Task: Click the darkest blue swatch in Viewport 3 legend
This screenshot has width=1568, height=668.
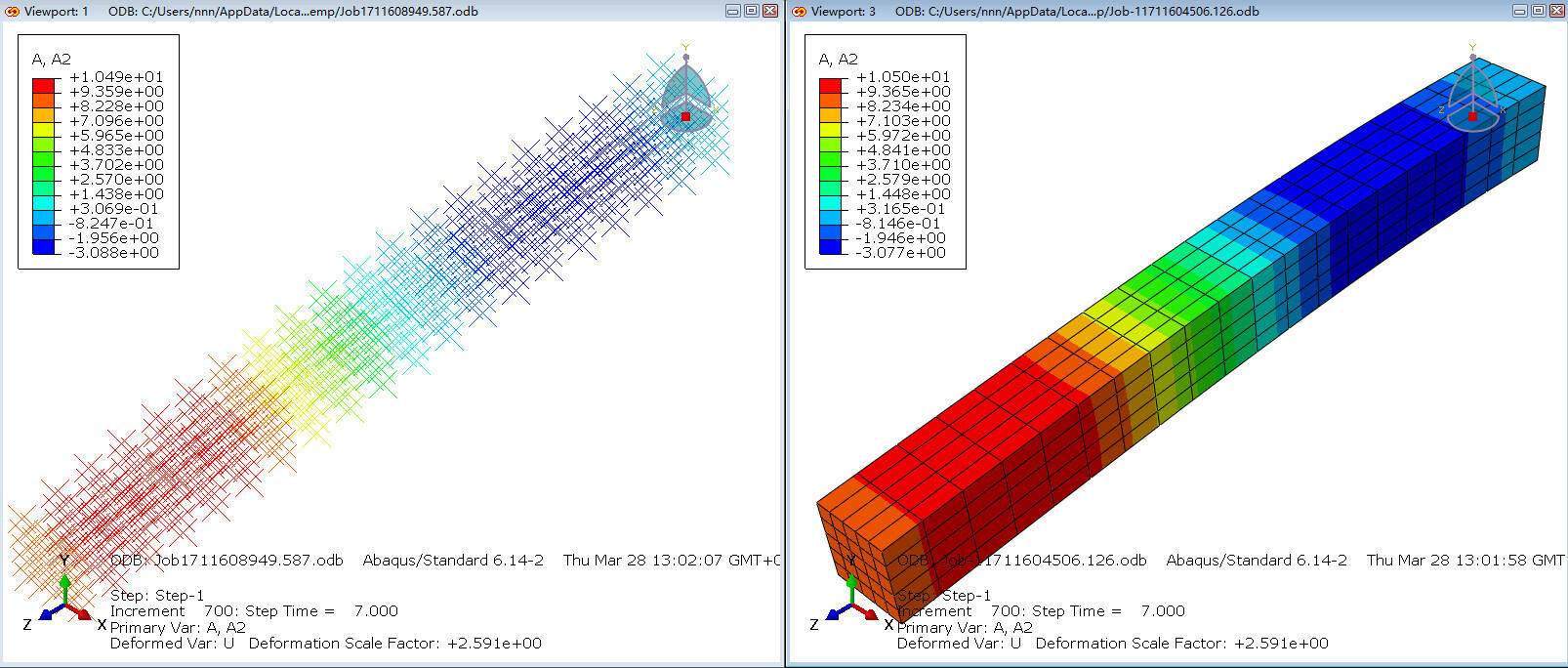Action: coord(831,246)
